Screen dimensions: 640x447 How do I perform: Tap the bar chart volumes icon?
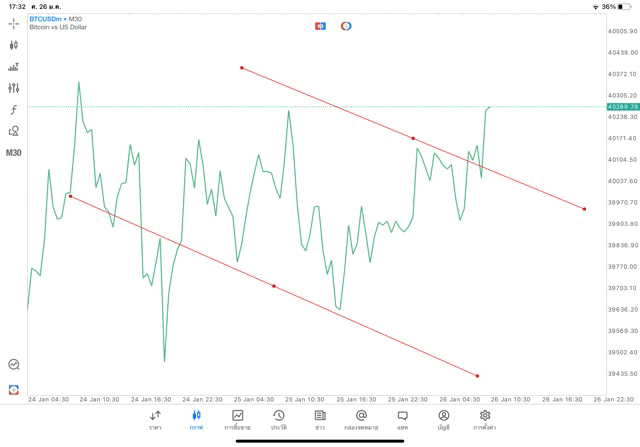point(14,67)
